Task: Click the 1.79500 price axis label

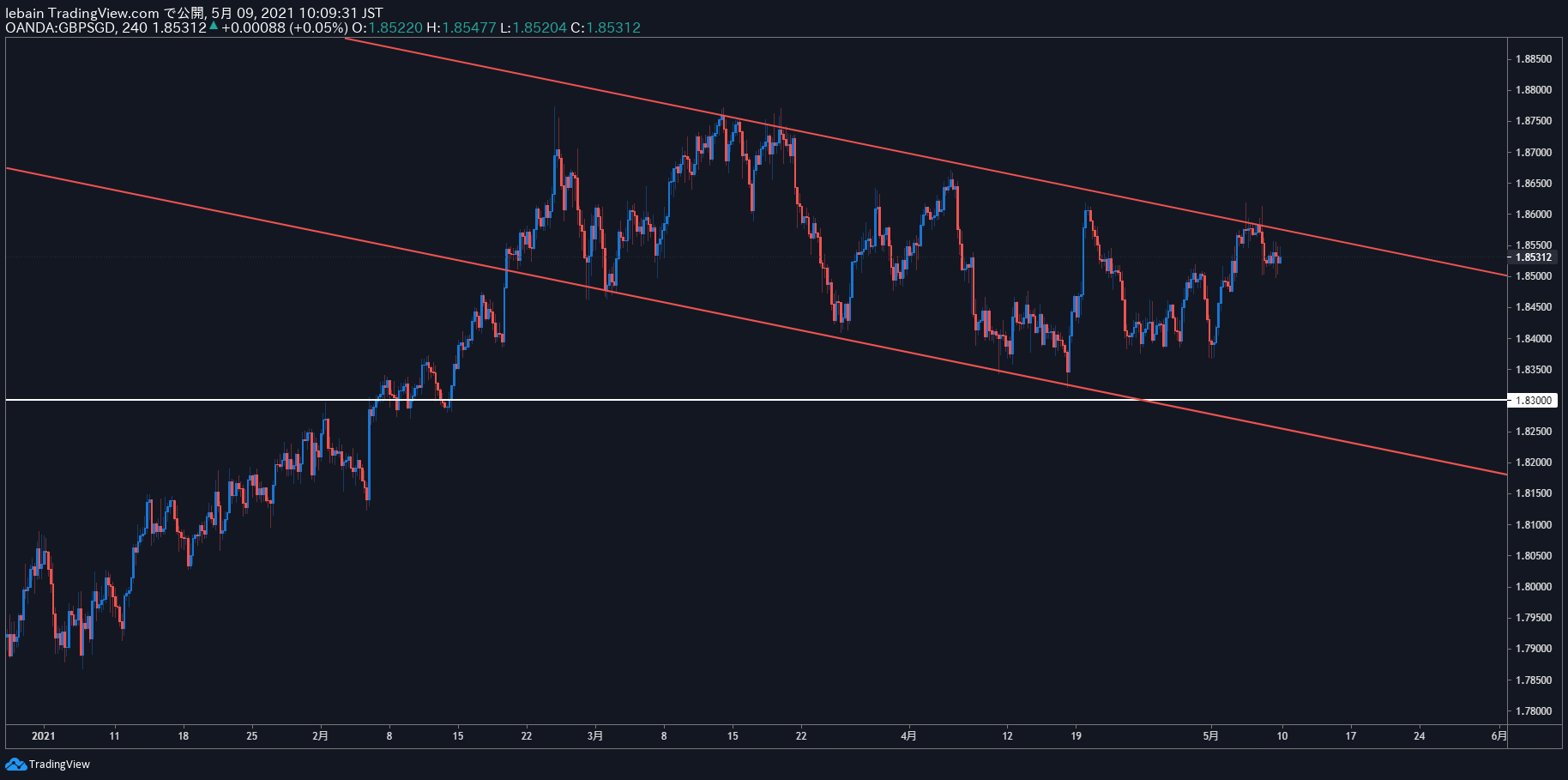Action: [x=1533, y=618]
